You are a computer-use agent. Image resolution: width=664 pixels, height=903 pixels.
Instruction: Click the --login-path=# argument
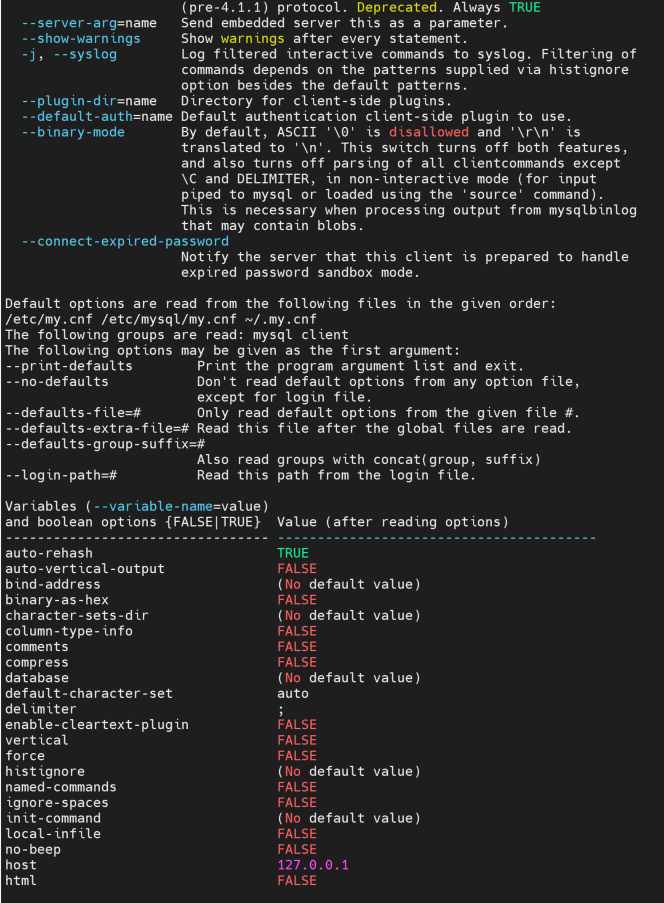pos(61,475)
